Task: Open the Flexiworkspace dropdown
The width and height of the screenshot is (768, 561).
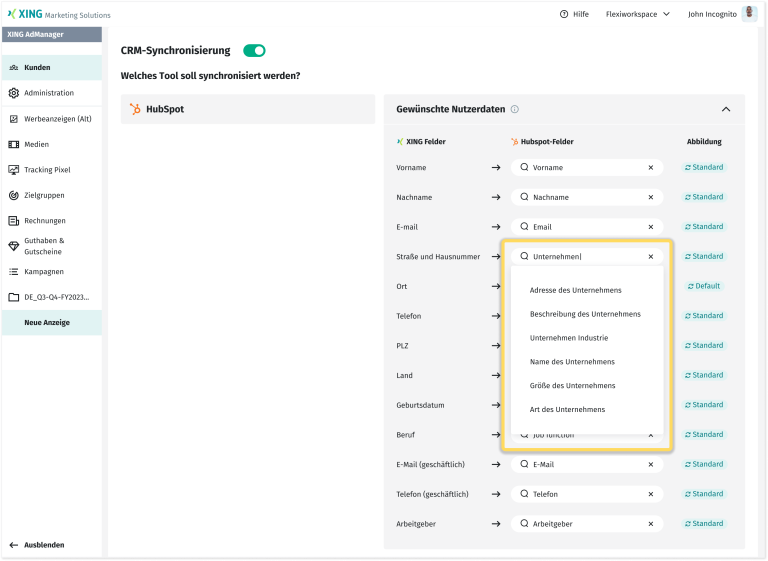Action: click(x=637, y=14)
